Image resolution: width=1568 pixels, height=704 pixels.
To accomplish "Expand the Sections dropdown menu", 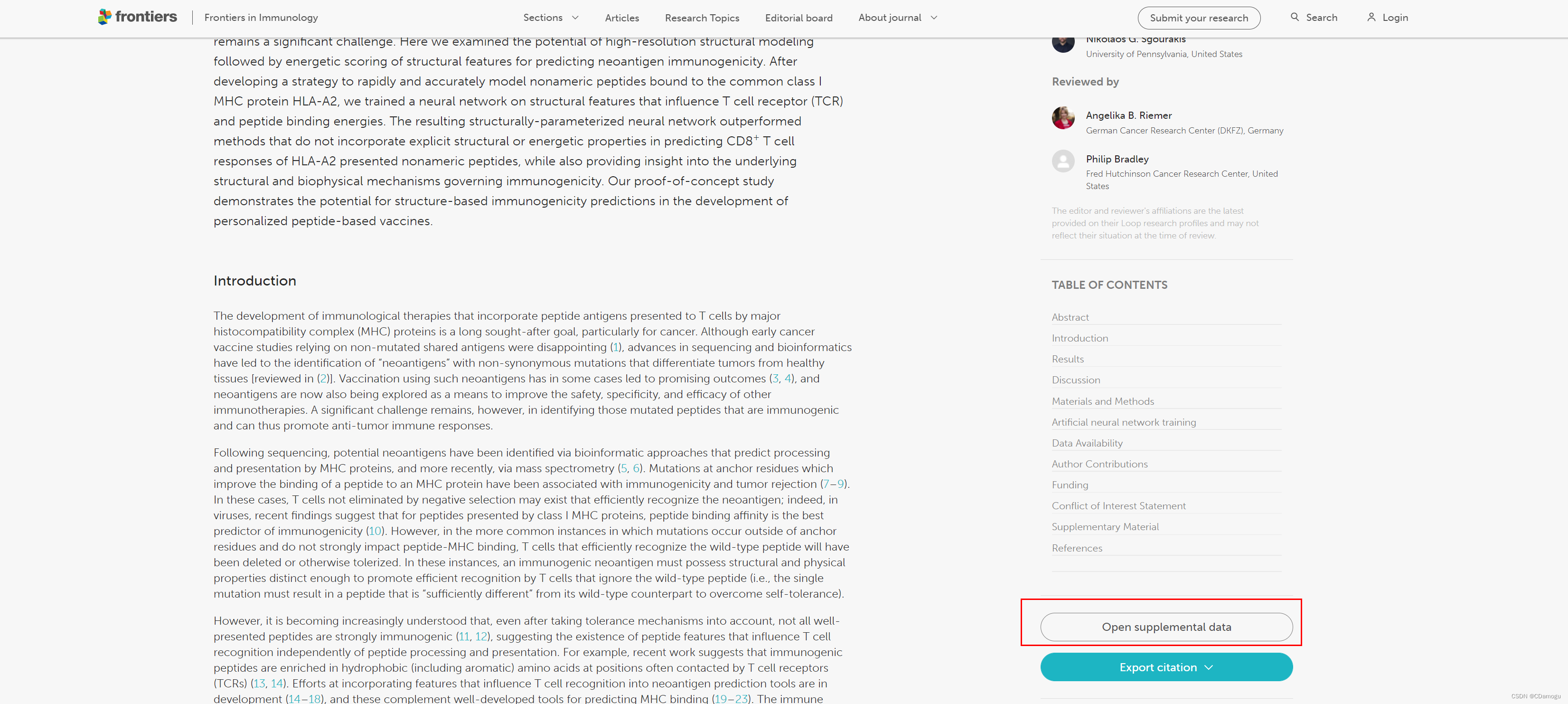I will coord(549,17).
